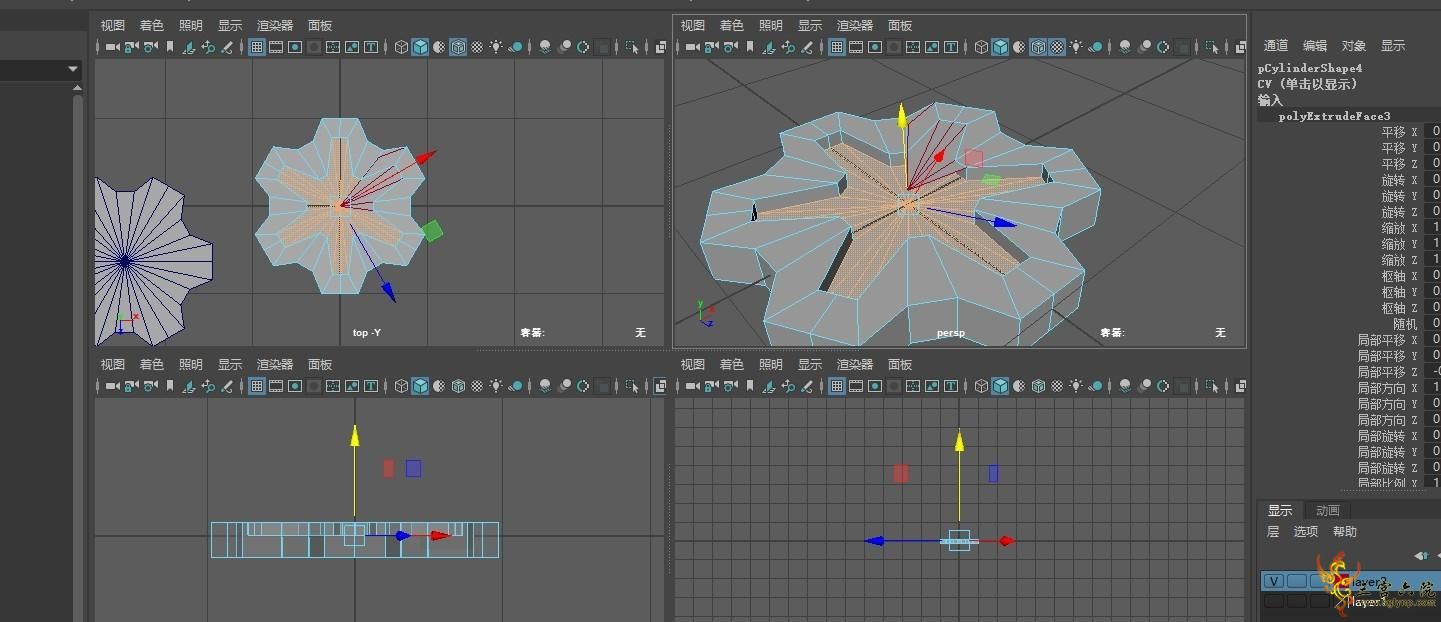Click 局部平移 Z attribute label
1441x622 pixels.
(x=1387, y=373)
